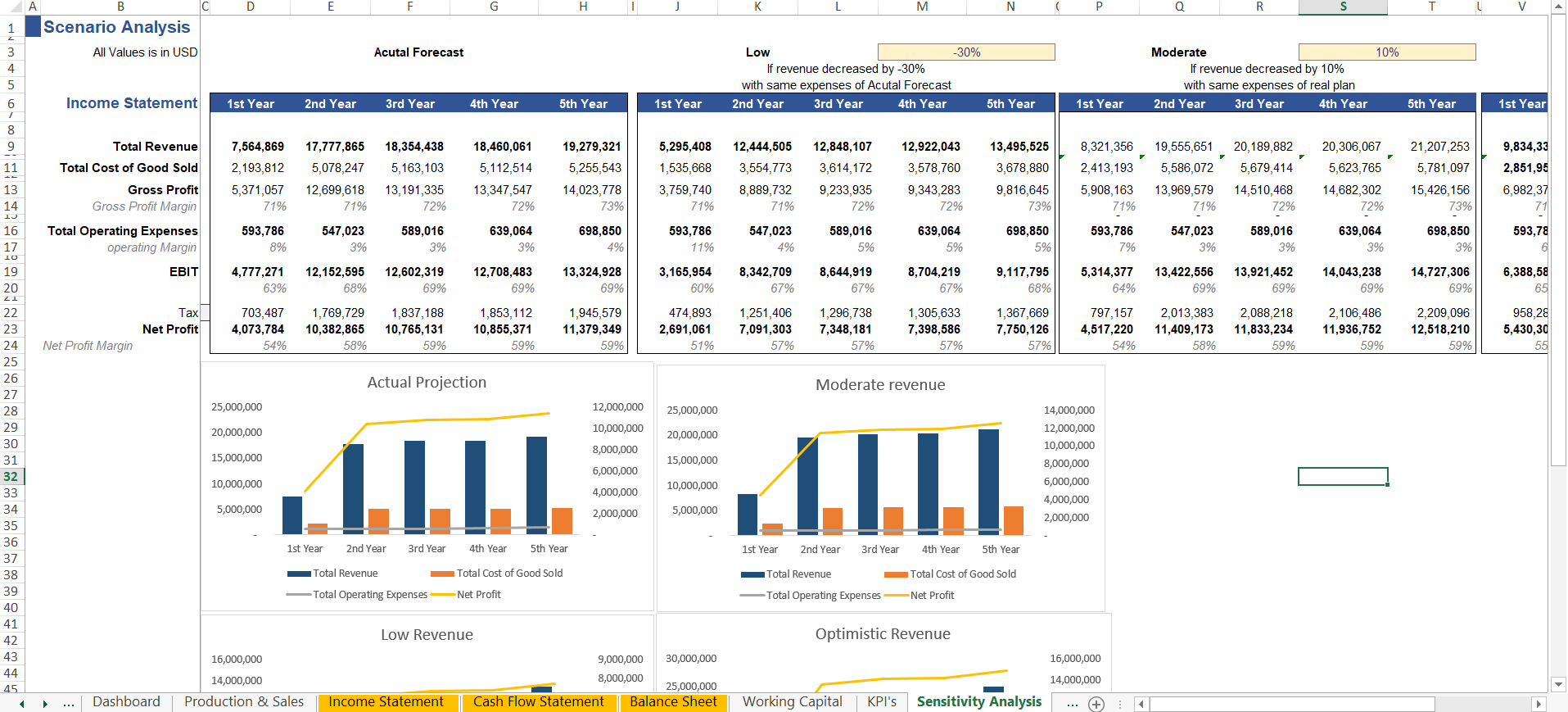1568x712 pixels.
Task: Click the previous sheet navigation arrow
Action: 22,704
